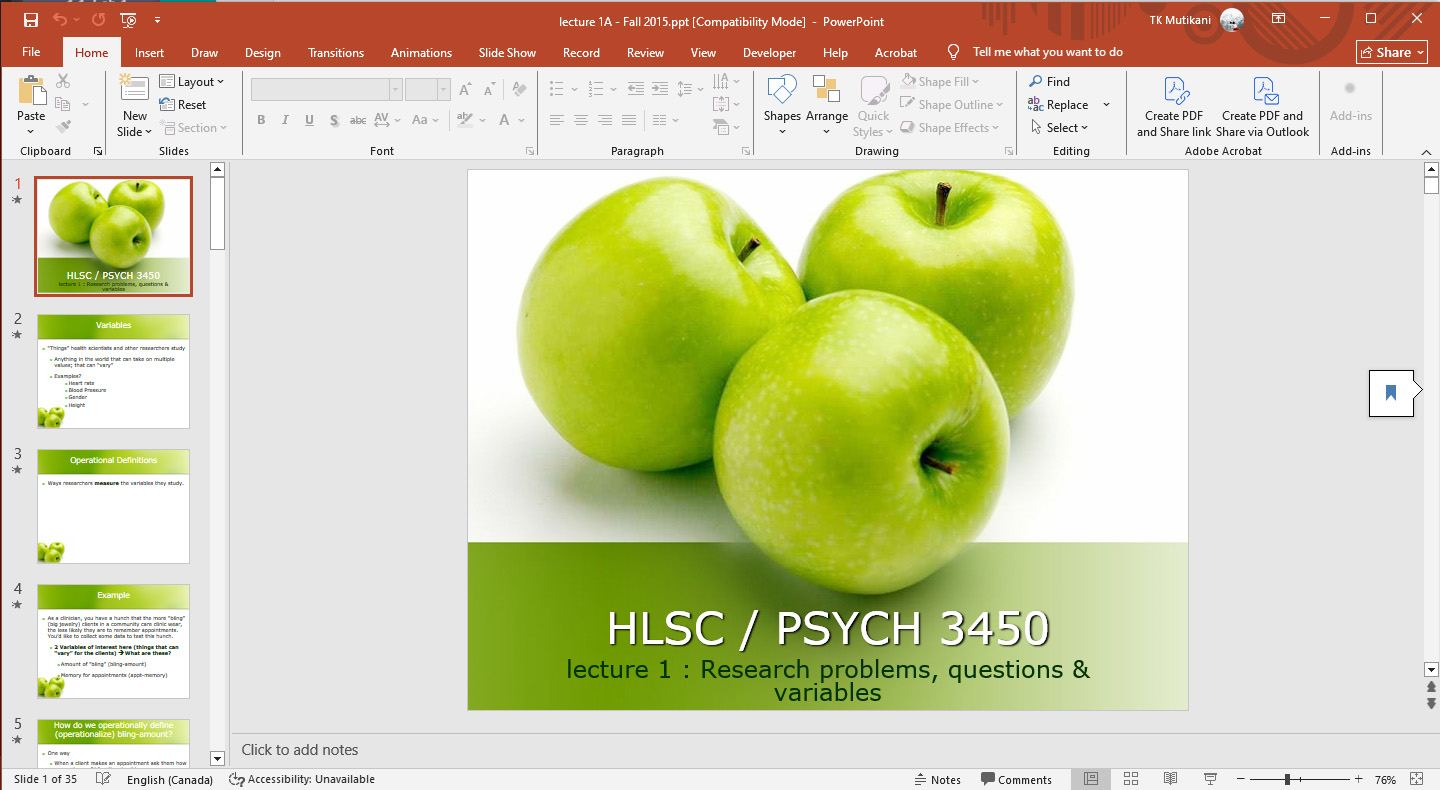This screenshot has width=1440, height=790.
Task: Select slide 3 Operational Definitions thumbnail
Action: coord(113,506)
